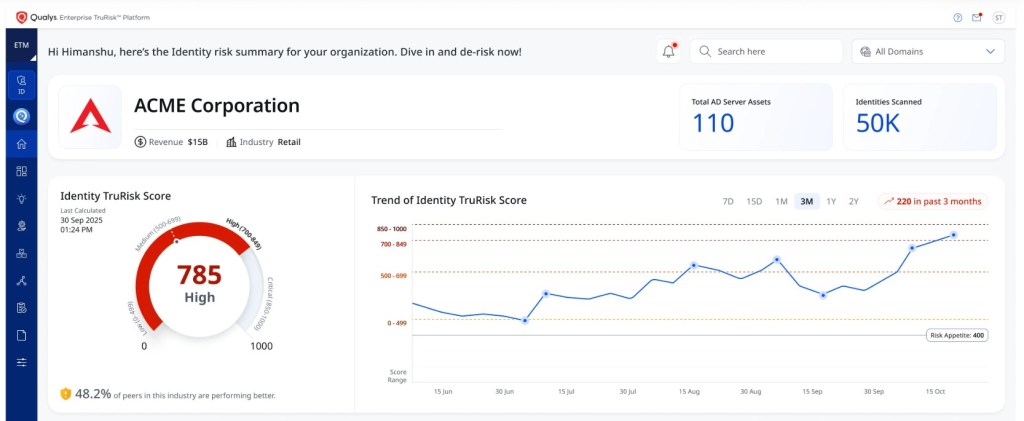Expand the All Domains dropdown
1024x421 pixels.
[x=927, y=51]
